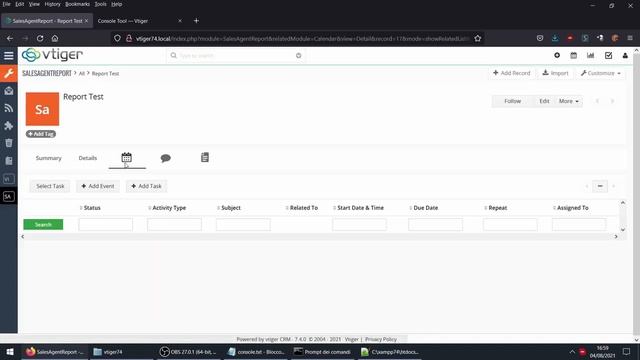Click the Edit button
Image resolution: width=640 pixels, height=360 pixels.
point(544,101)
